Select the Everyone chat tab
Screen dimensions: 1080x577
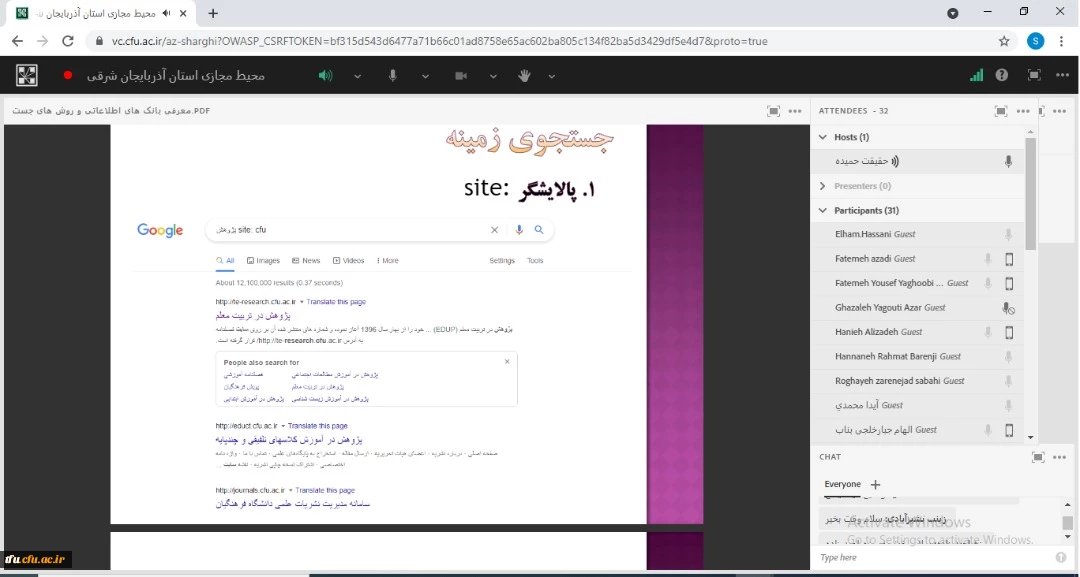click(842, 484)
